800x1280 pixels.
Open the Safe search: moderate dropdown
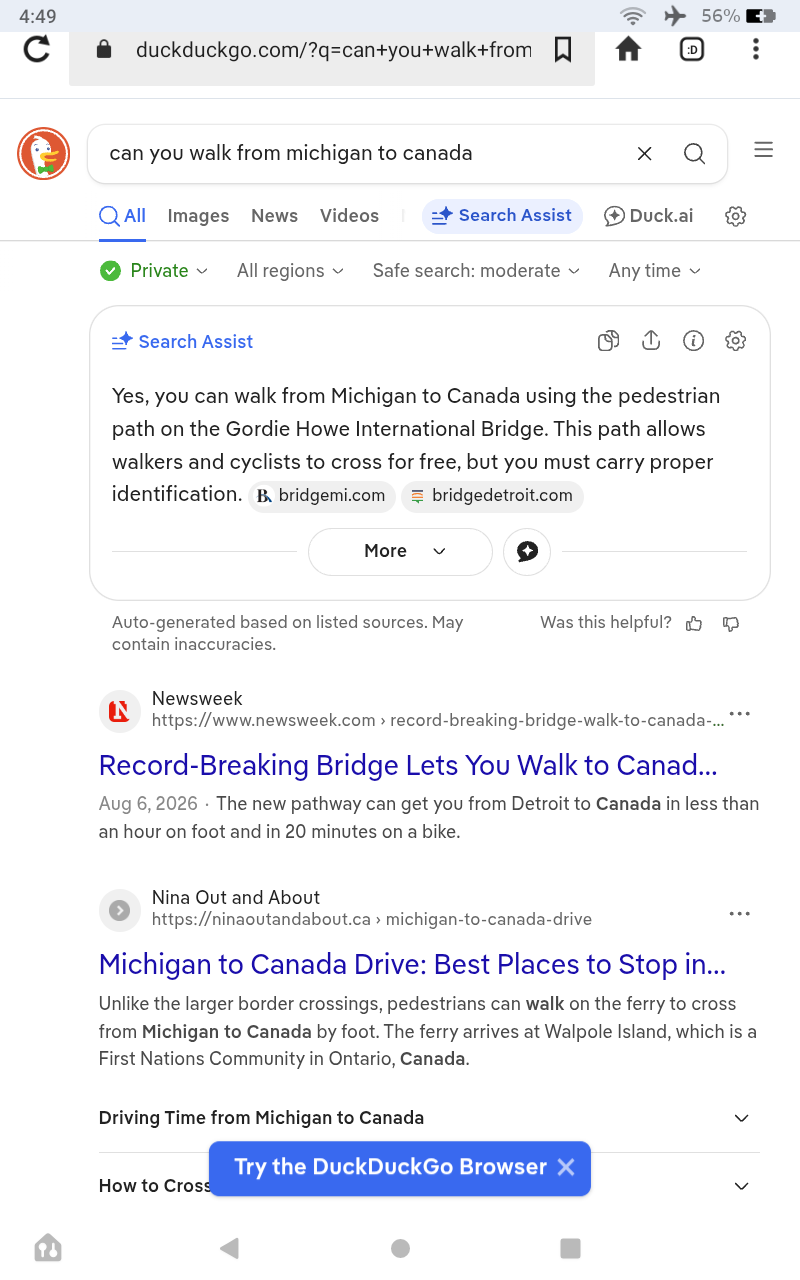(476, 271)
